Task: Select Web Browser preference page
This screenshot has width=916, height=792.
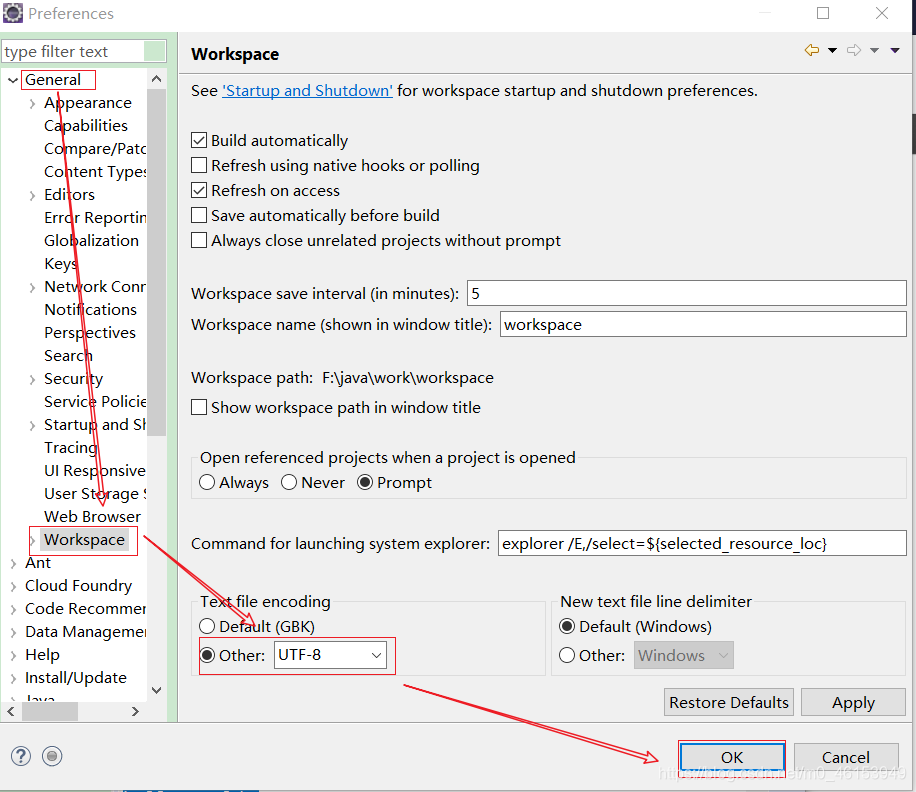Action: click(92, 516)
